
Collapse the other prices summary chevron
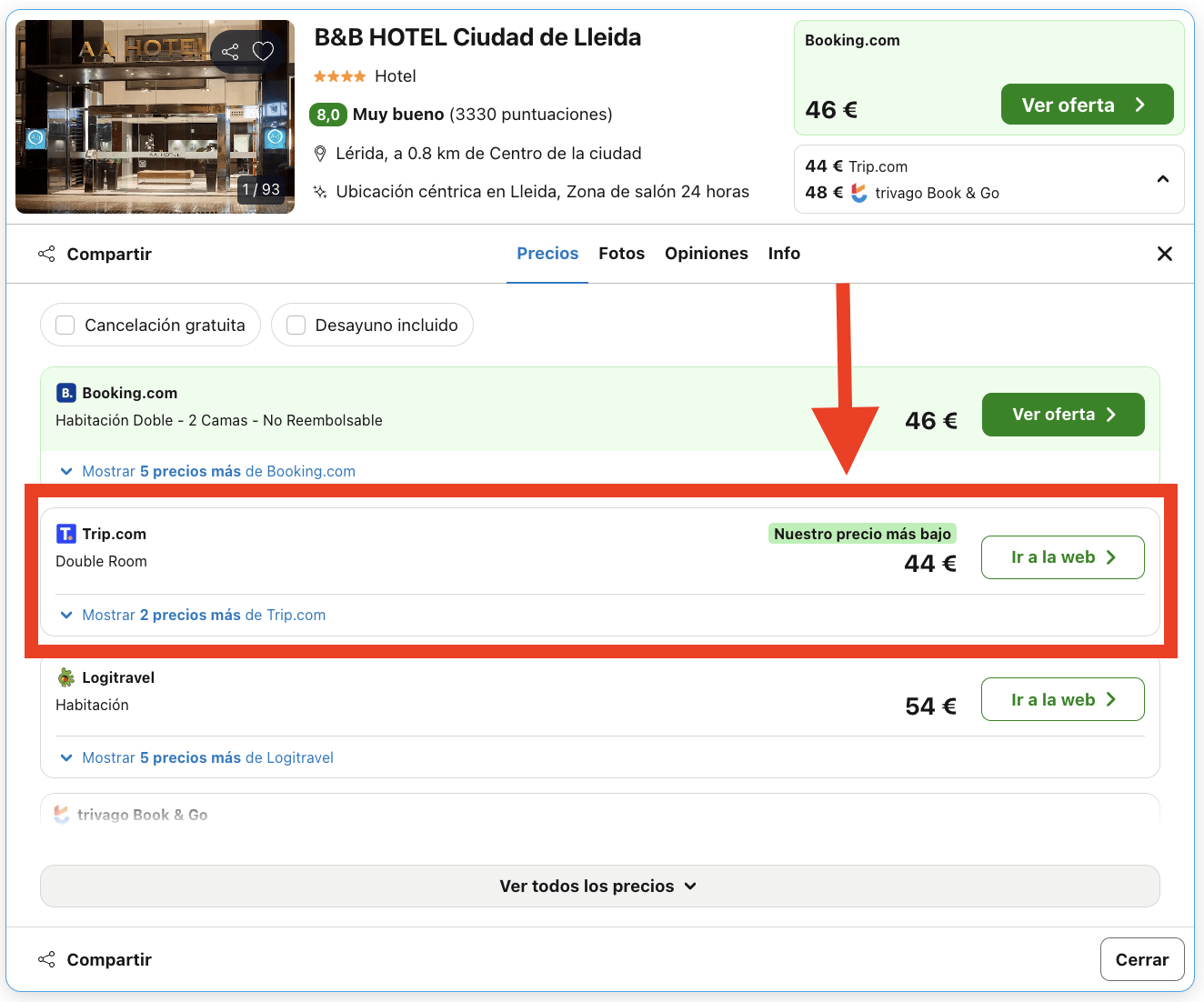1162,179
